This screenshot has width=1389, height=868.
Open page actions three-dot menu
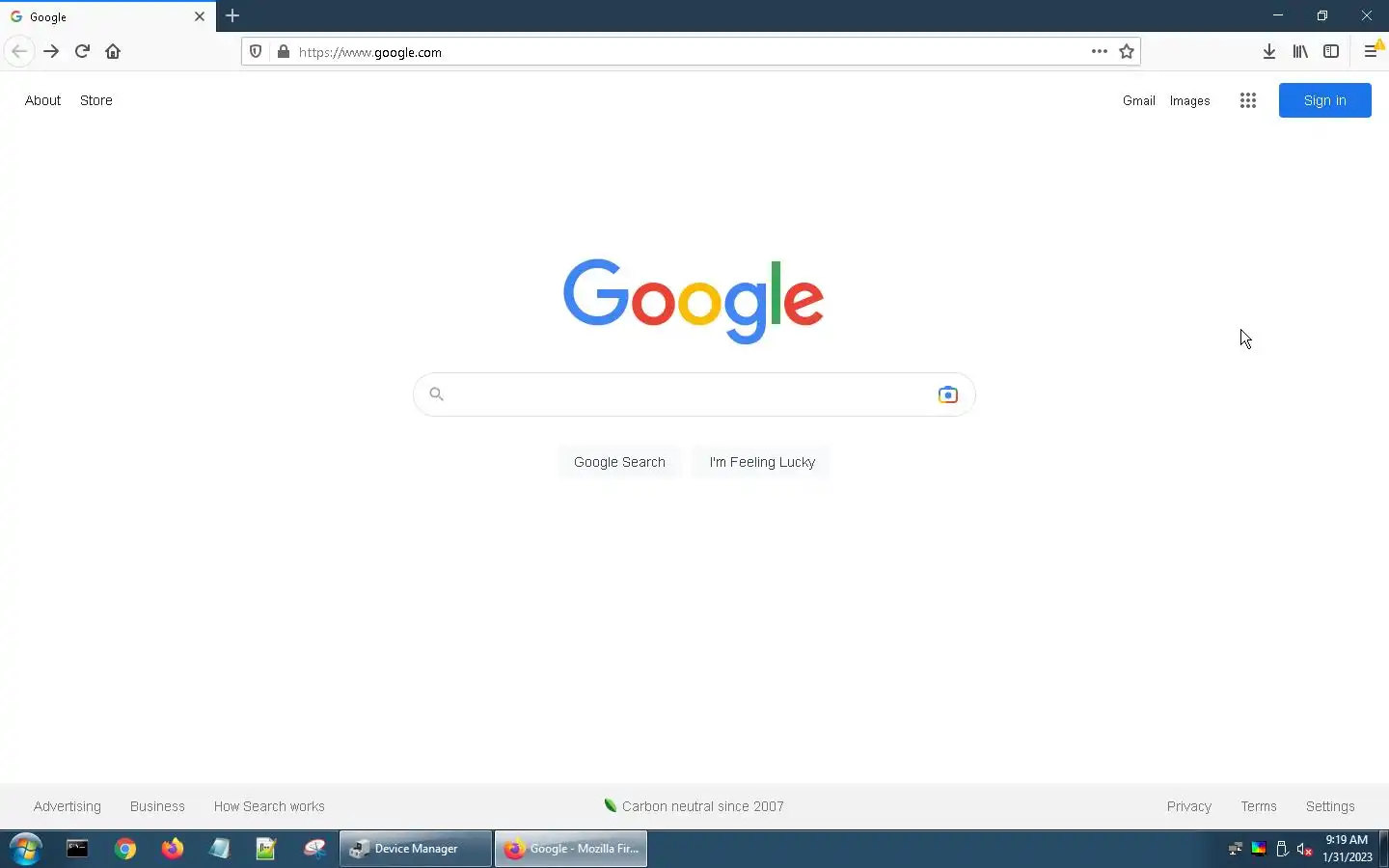click(x=1099, y=51)
